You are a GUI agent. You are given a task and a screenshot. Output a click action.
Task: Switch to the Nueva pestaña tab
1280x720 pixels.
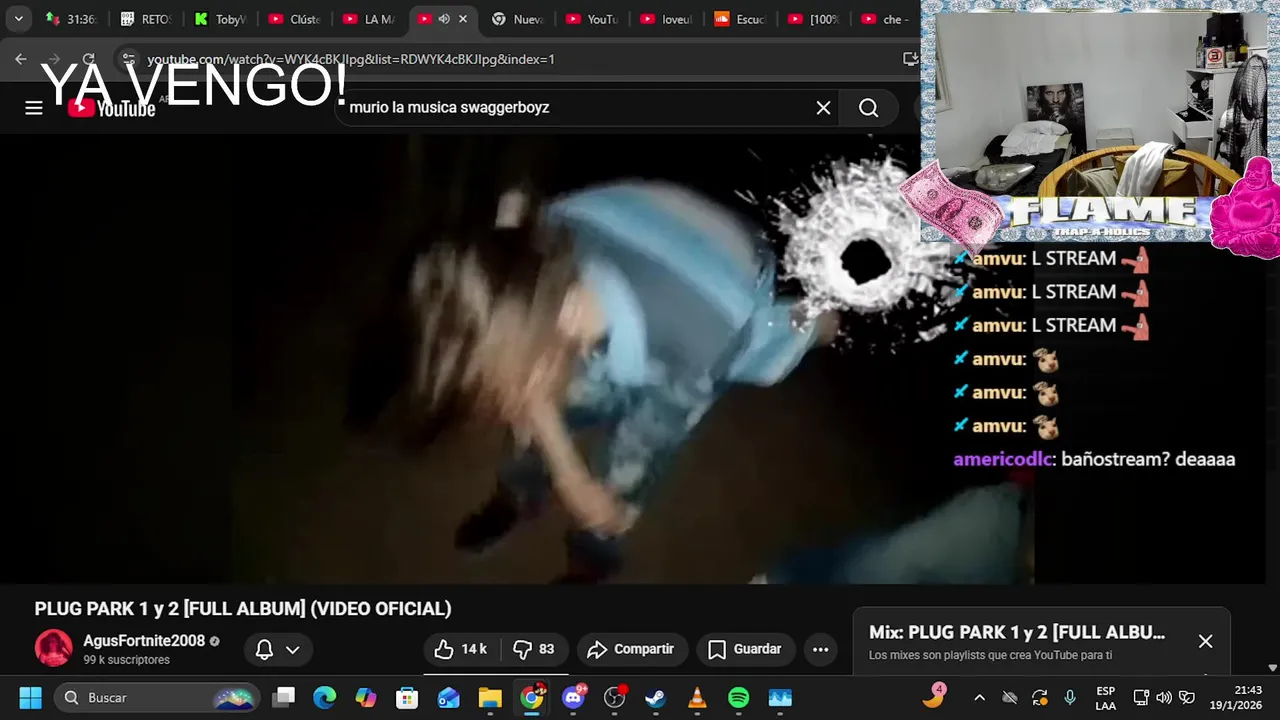(x=516, y=19)
